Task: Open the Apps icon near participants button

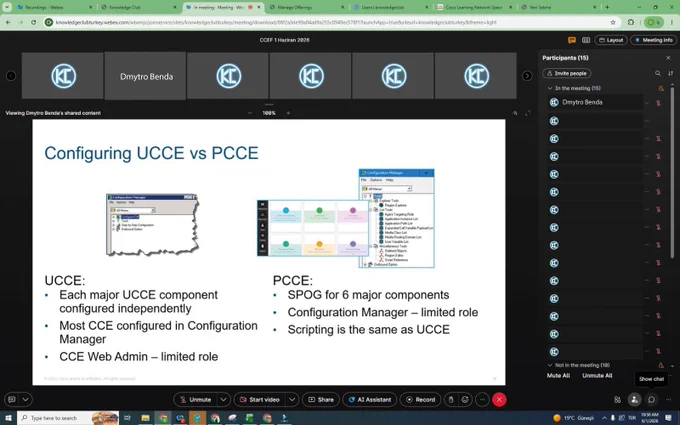Action: pos(617,399)
